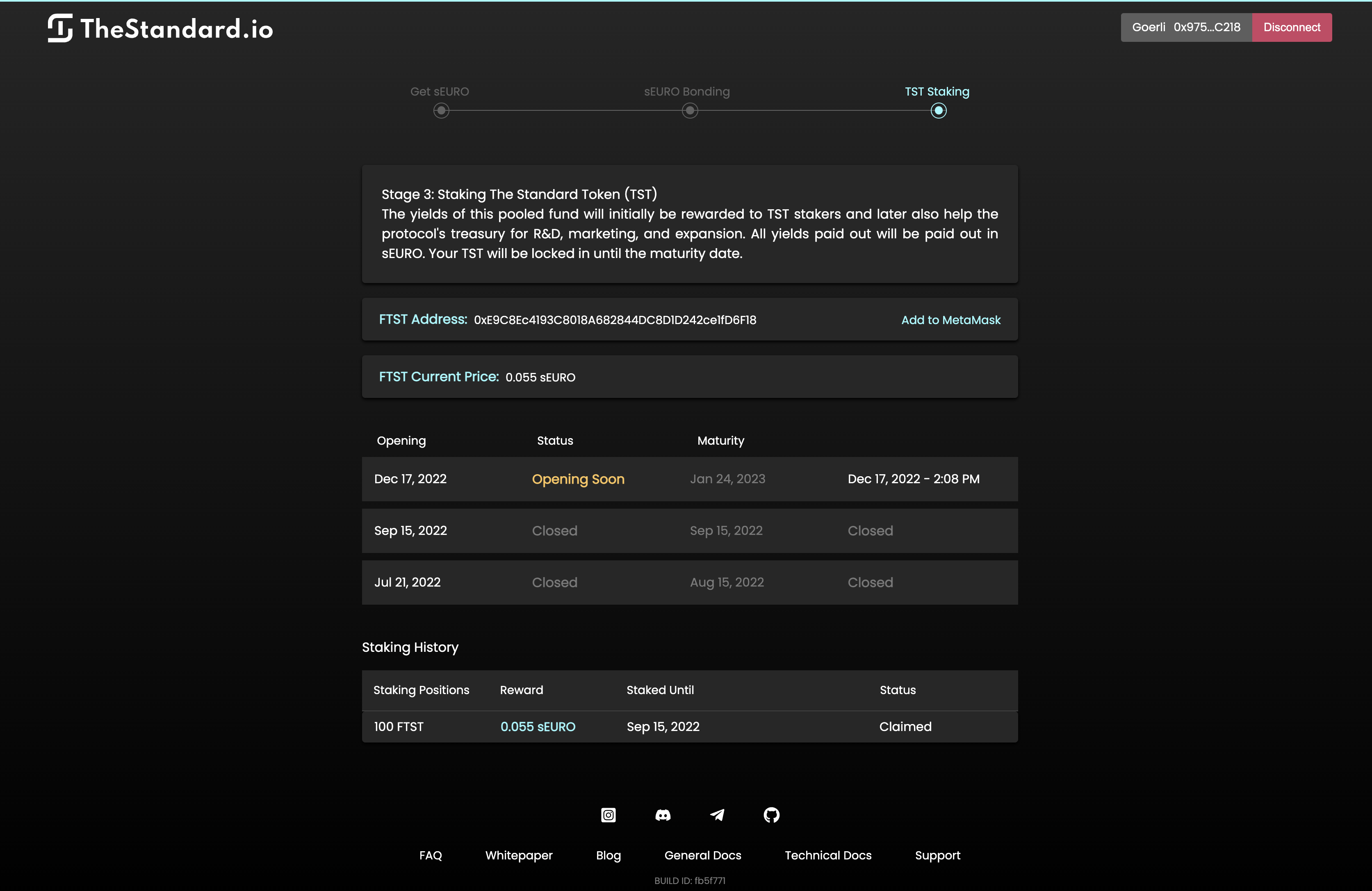Click the FTST Address label

(423, 319)
